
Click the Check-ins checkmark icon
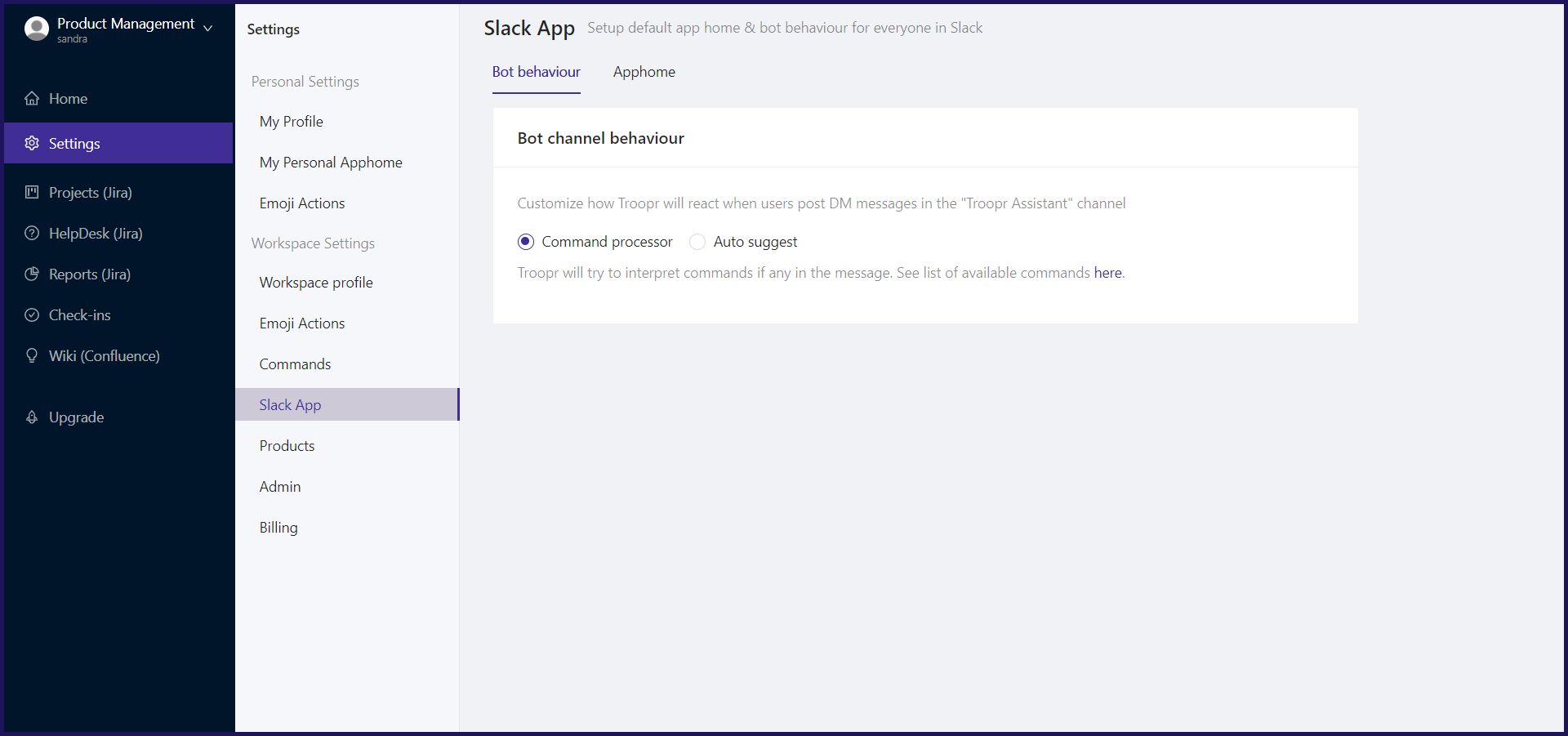[x=32, y=315]
